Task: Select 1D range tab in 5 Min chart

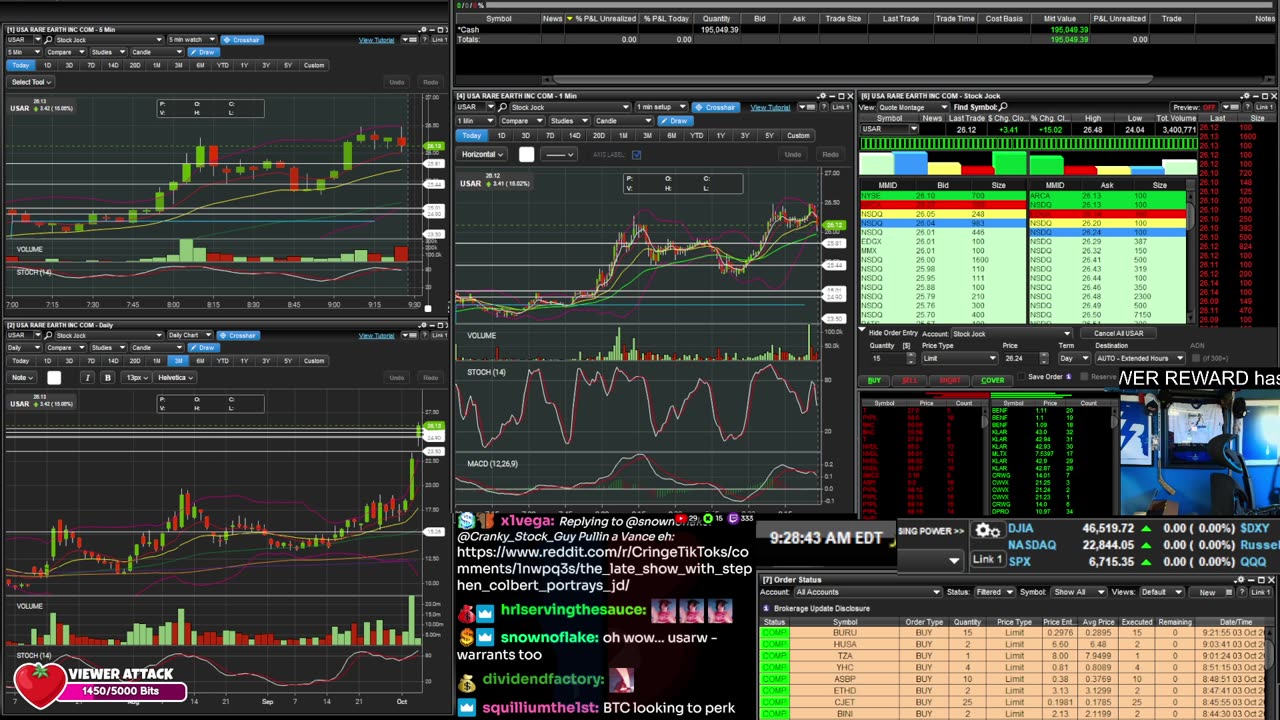Action: pyautogui.click(x=47, y=65)
